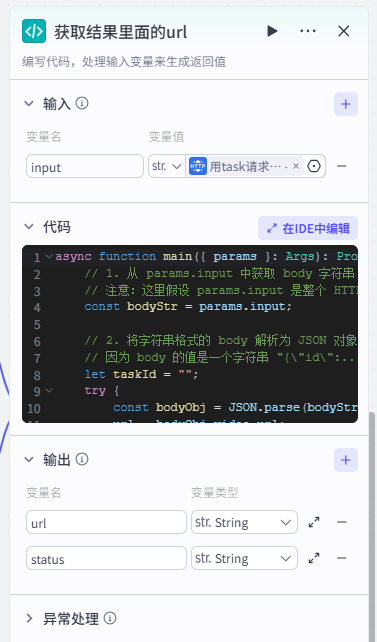
Task: Delete the status output row
Action: tap(342, 558)
